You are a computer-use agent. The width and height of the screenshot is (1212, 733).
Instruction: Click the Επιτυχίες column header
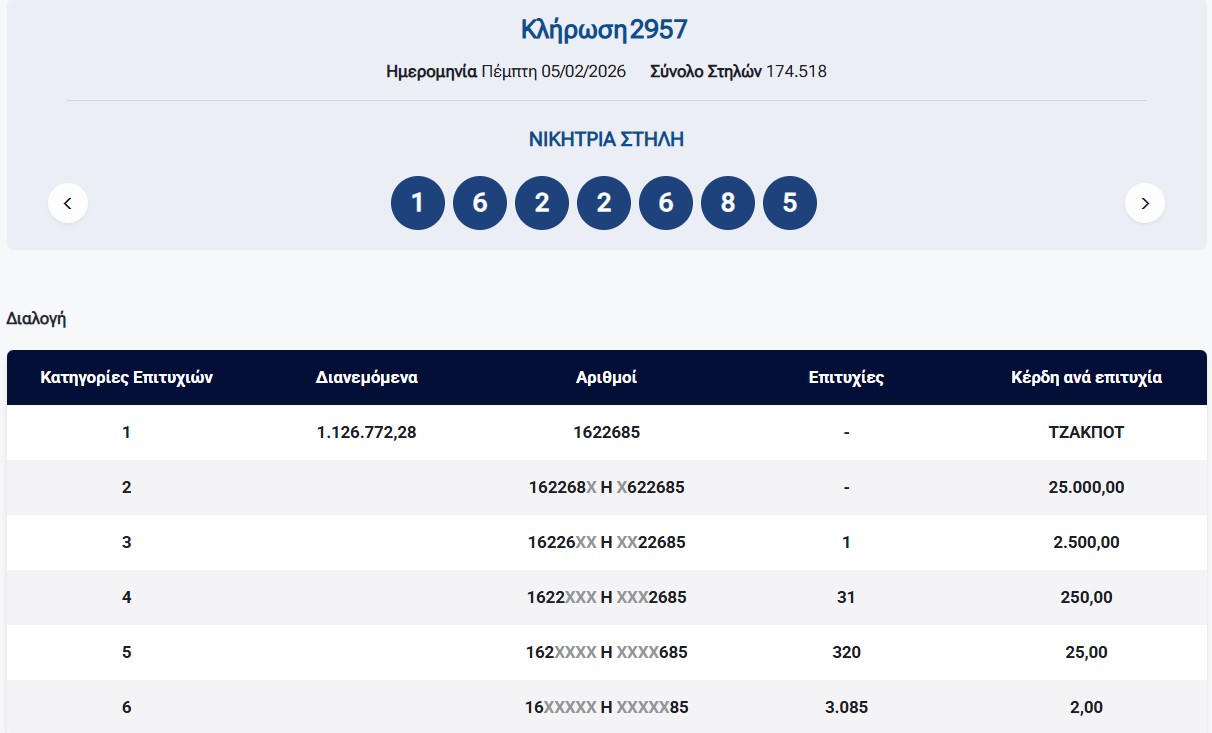pos(846,378)
